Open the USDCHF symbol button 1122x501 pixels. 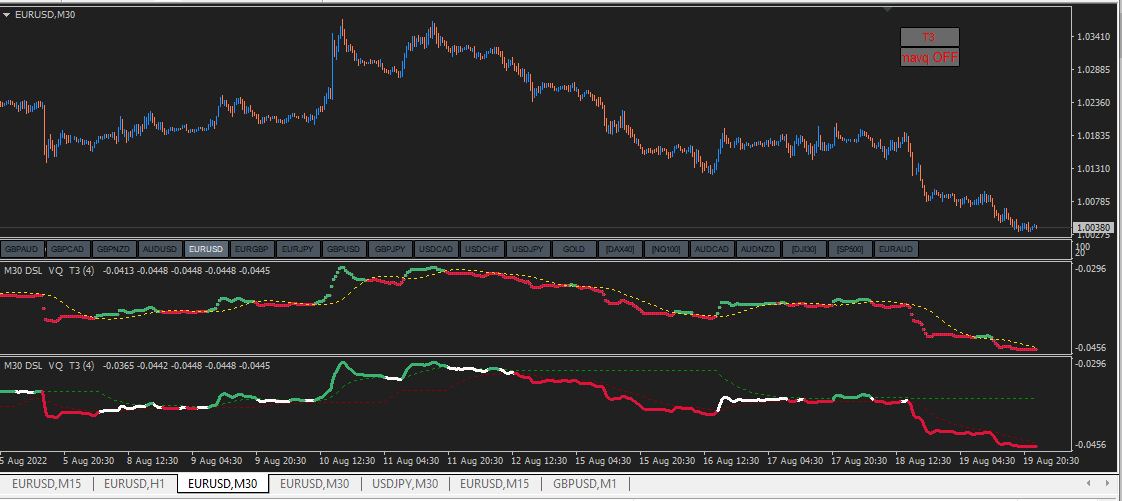482,249
